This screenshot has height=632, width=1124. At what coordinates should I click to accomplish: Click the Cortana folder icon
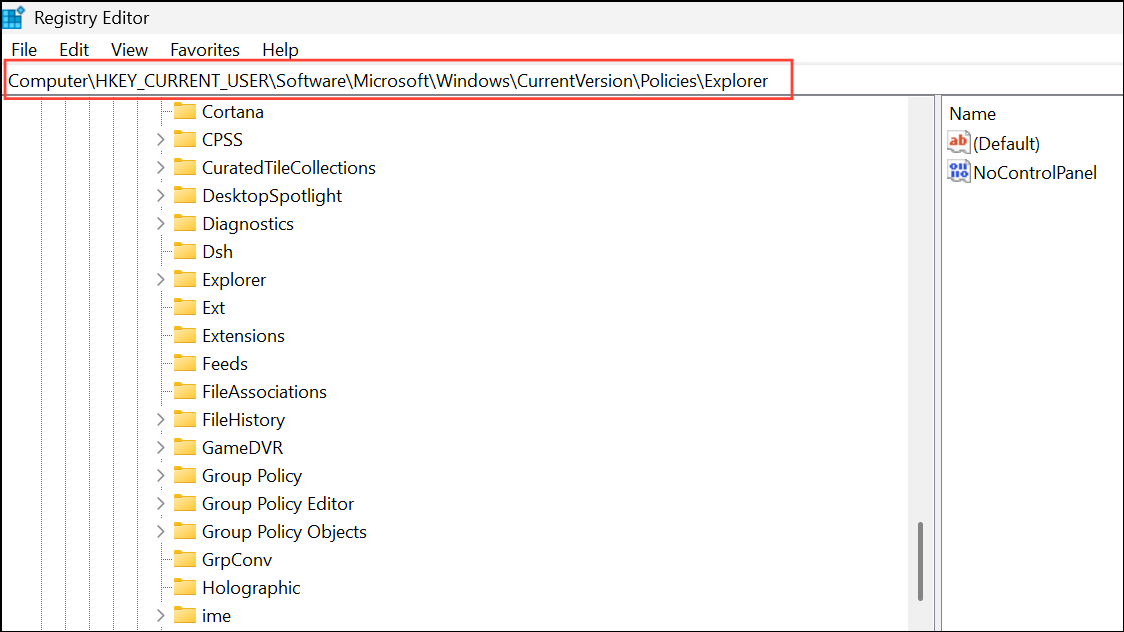(x=185, y=111)
